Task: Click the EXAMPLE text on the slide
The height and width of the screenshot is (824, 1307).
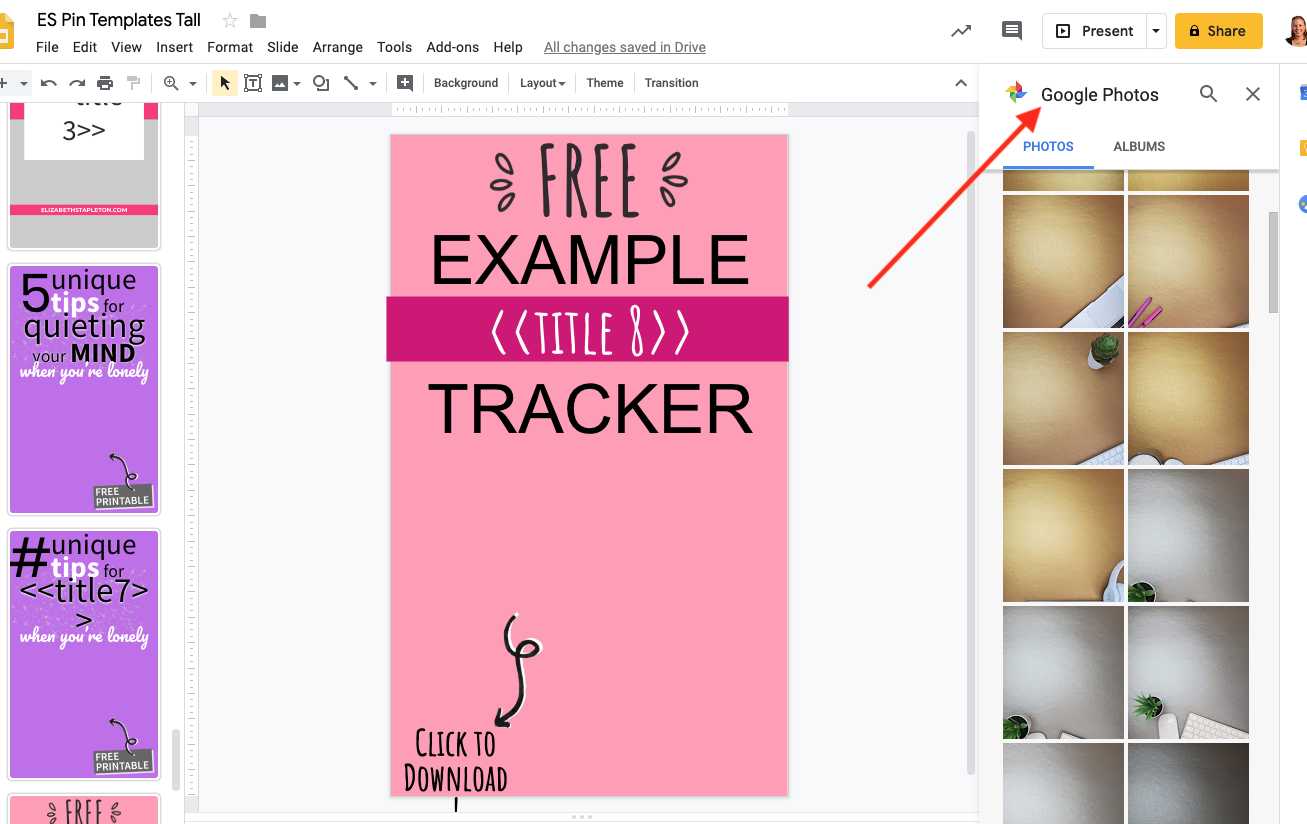Action: pos(590,260)
